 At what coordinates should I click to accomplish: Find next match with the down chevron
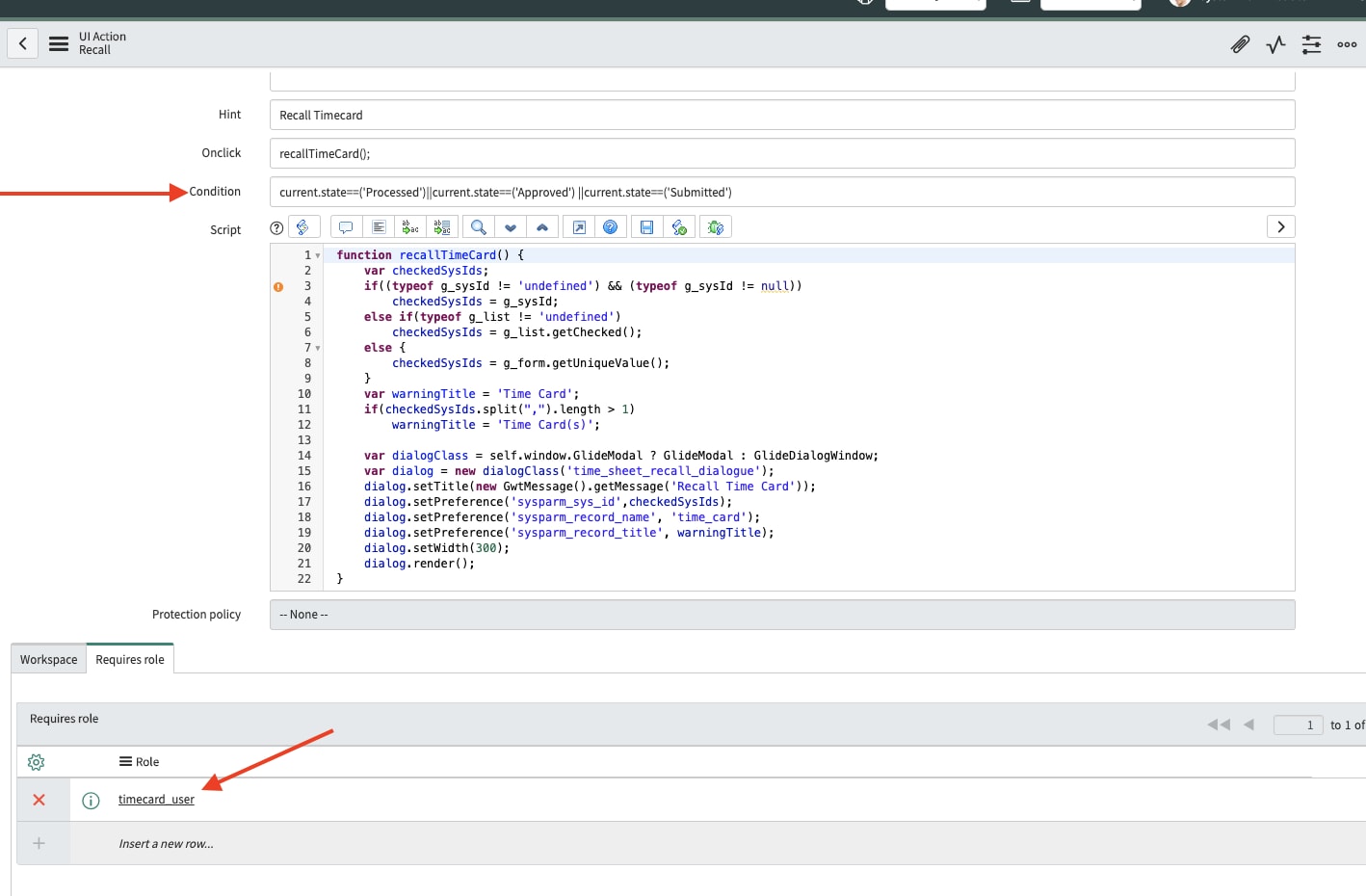click(x=511, y=227)
